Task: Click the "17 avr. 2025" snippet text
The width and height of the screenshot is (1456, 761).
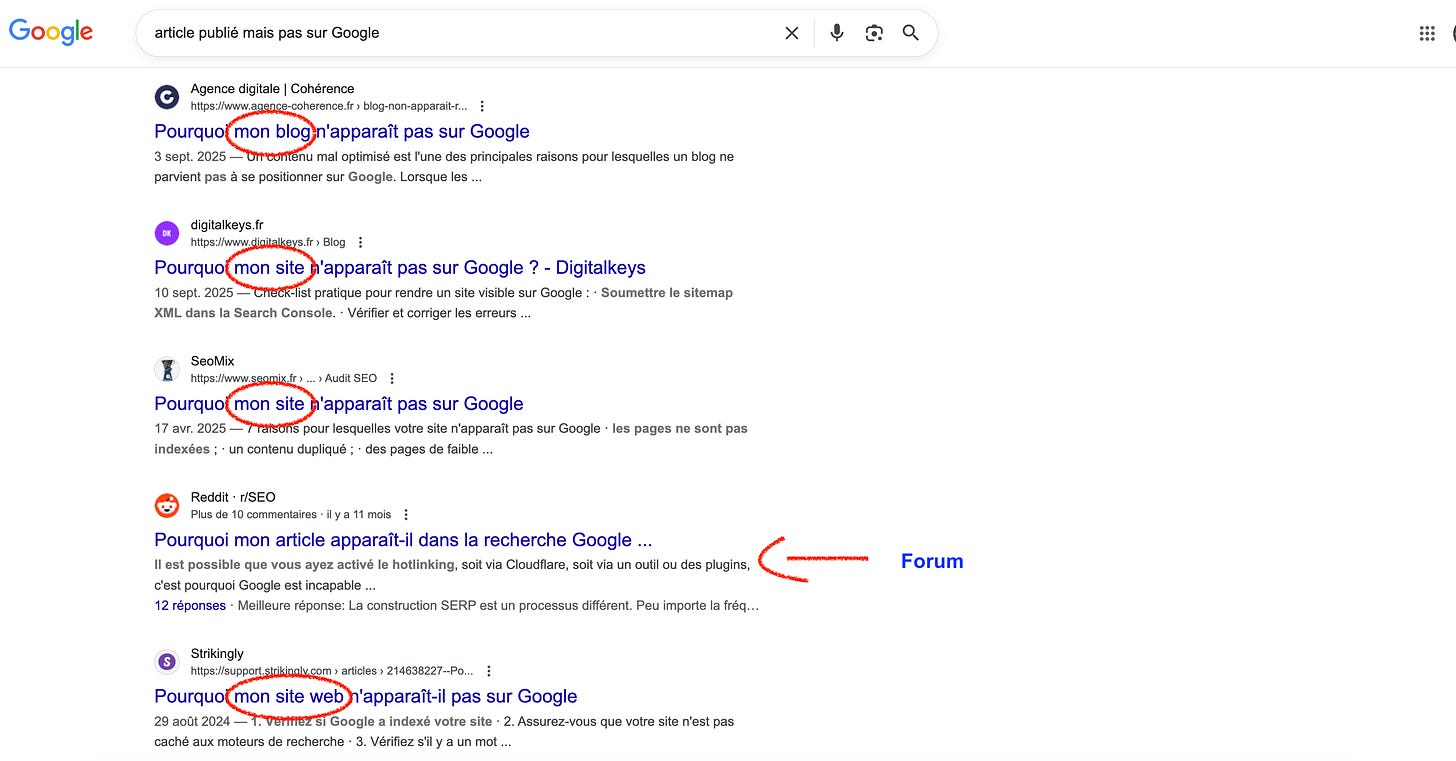Action: (191, 428)
